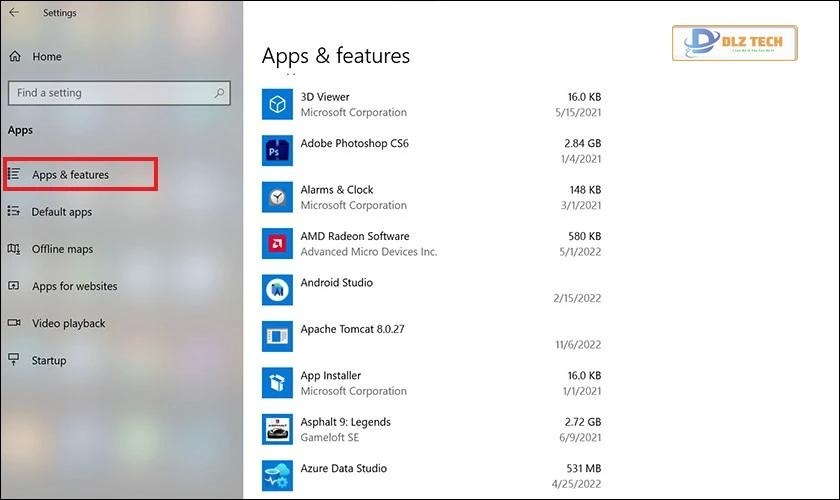The image size is (840, 500).
Task: Click the 3/1/2021 install date
Action: [x=581, y=205]
